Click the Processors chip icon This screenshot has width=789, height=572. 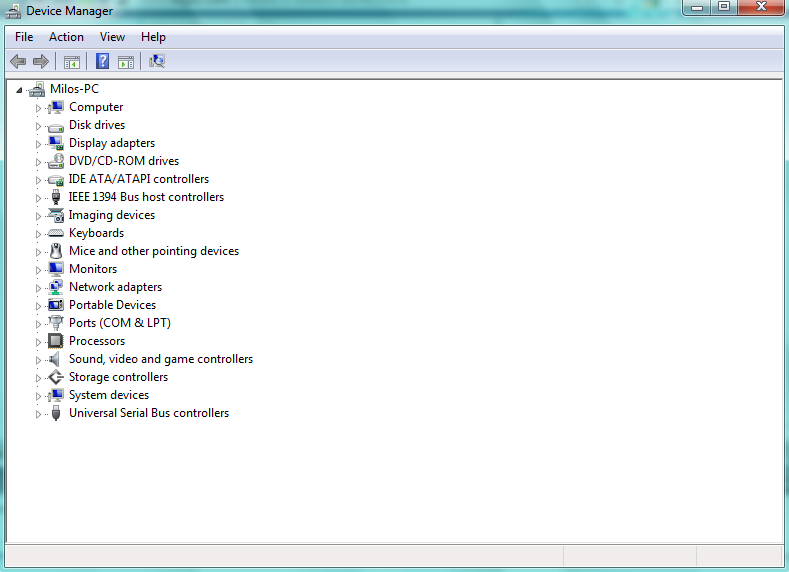[56, 341]
